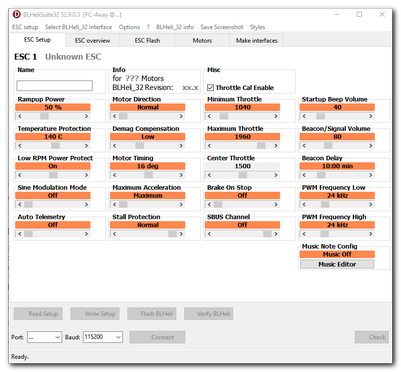
Task: Click the Rampup Power slider thumb
Action: click(x=44, y=116)
